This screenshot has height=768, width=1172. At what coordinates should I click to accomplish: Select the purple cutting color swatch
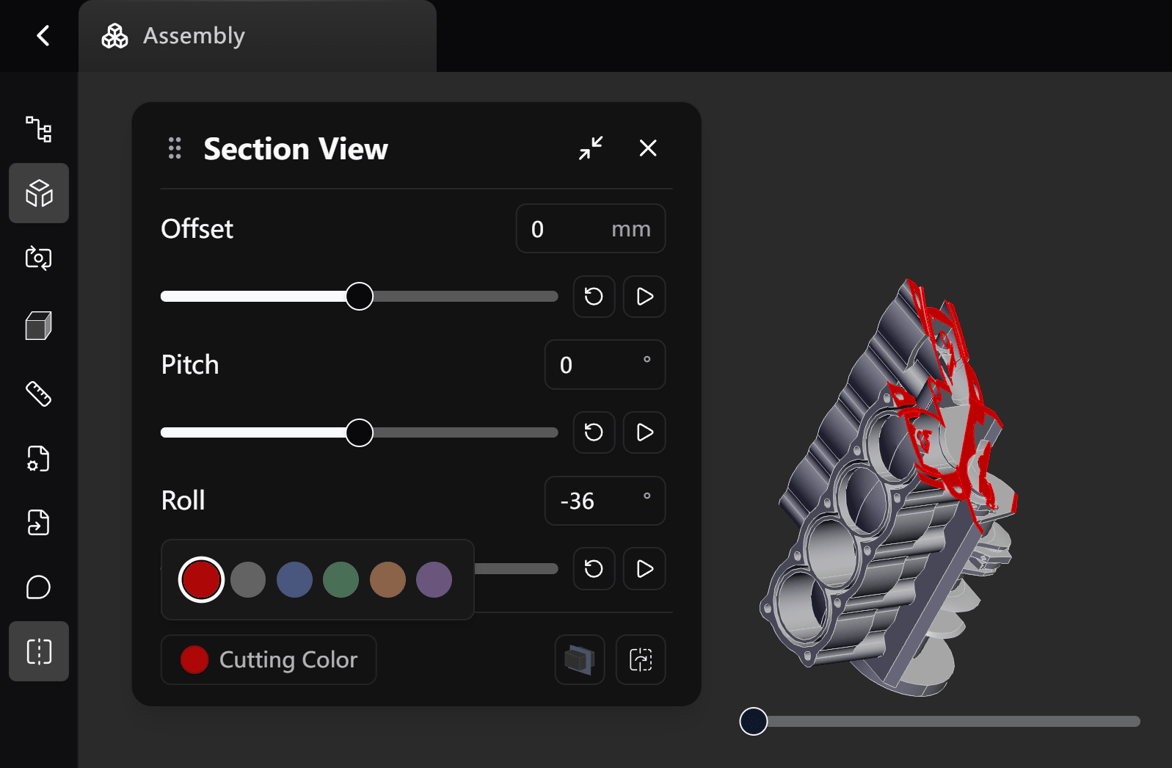click(x=434, y=580)
